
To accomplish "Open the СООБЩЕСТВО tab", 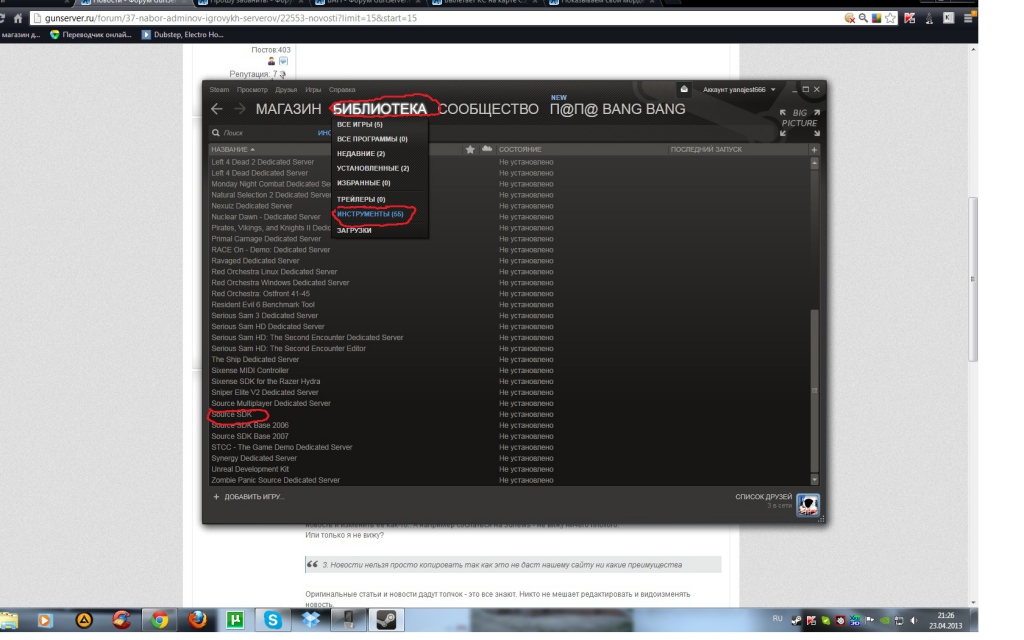I will click(488, 109).
